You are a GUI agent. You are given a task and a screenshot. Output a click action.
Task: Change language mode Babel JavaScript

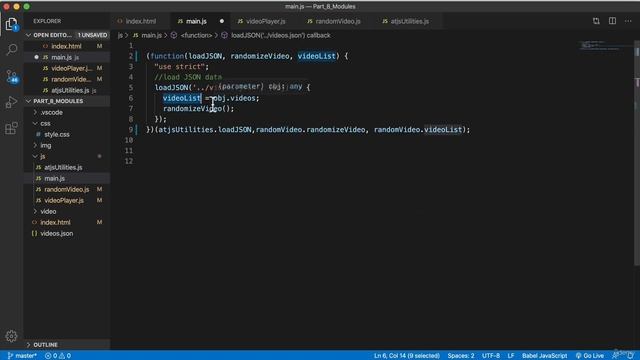(x=544, y=356)
